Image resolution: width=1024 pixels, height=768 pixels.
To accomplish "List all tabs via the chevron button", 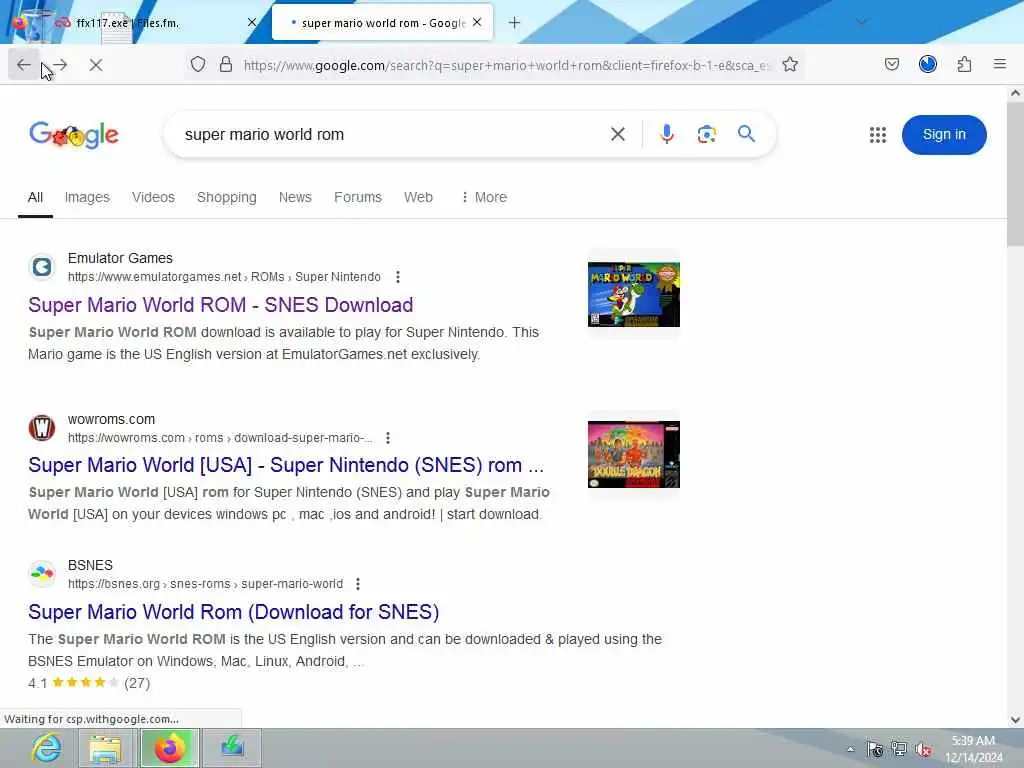I will click(x=862, y=22).
